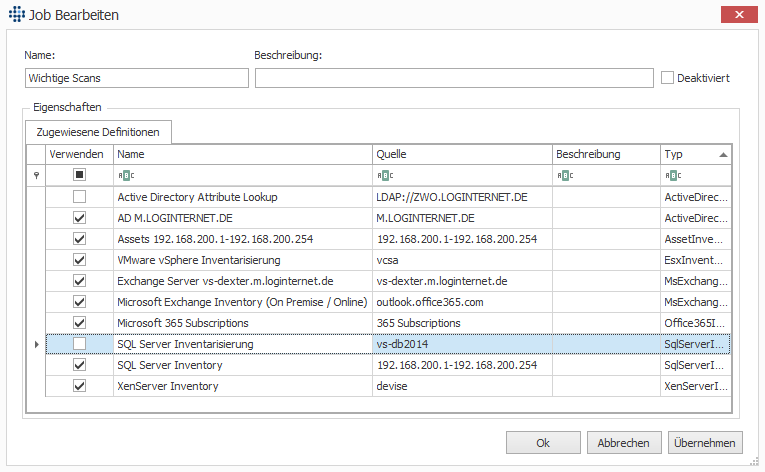Click the resize grip in dialog corner
The image size is (765, 472).
(x=754, y=461)
